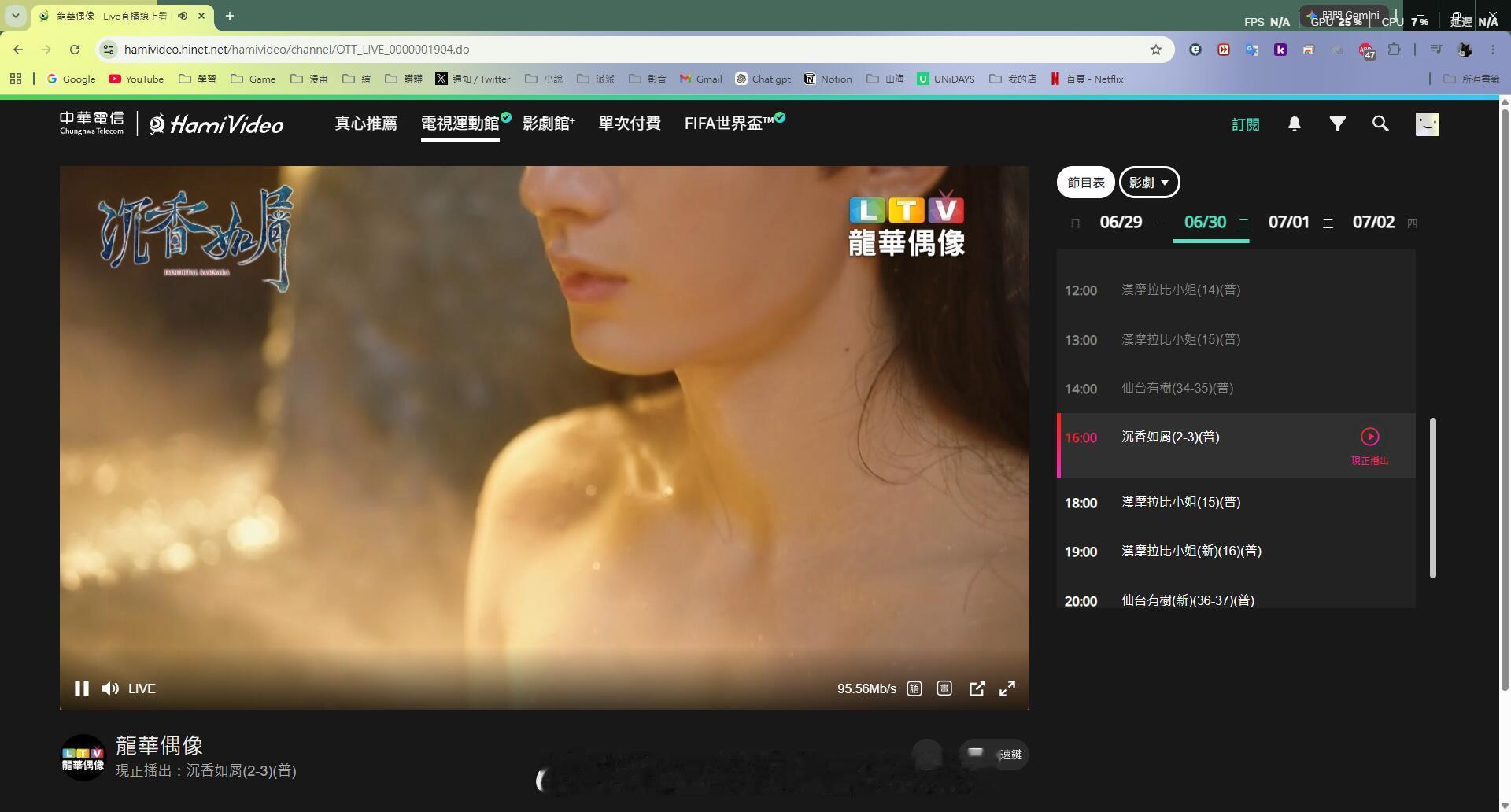Expand the 所有書籤 all bookmarks folder
Screen dimensions: 1511x812
tap(1471, 79)
